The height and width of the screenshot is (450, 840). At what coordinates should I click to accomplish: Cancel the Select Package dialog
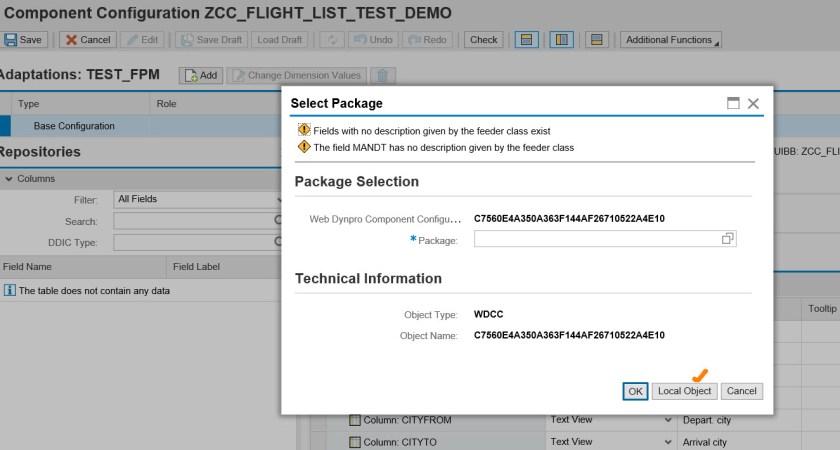click(741, 391)
